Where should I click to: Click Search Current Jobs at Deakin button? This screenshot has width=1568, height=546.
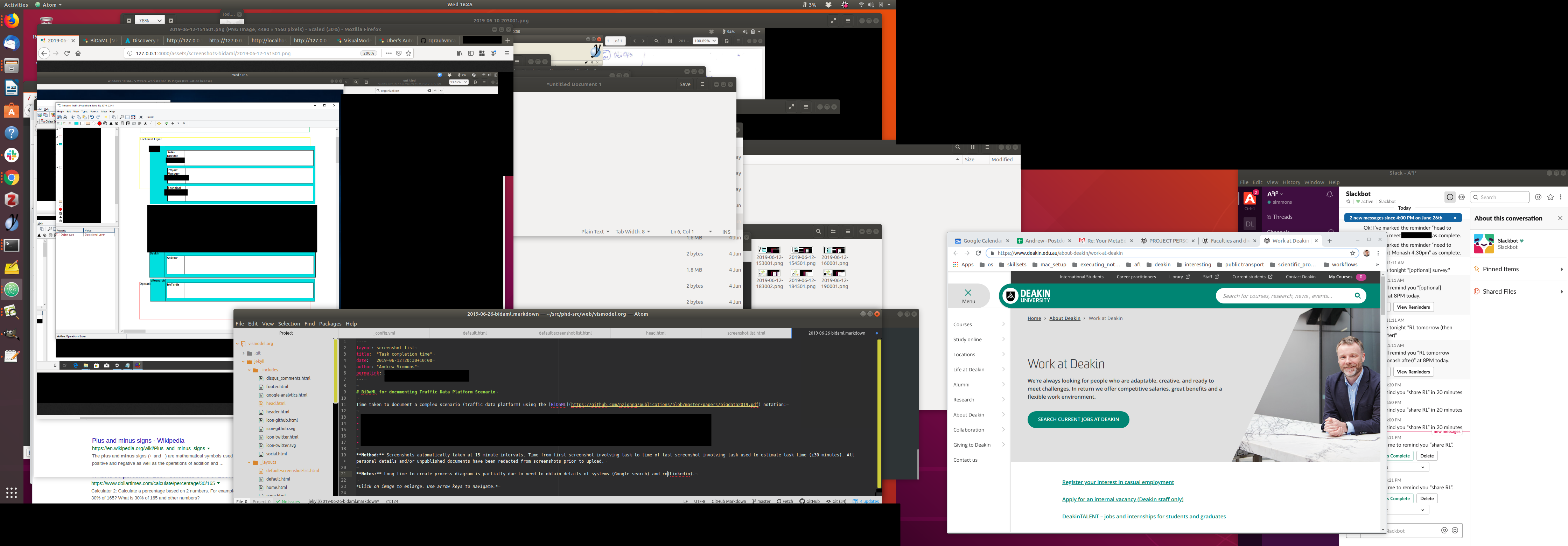coord(1078,419)
